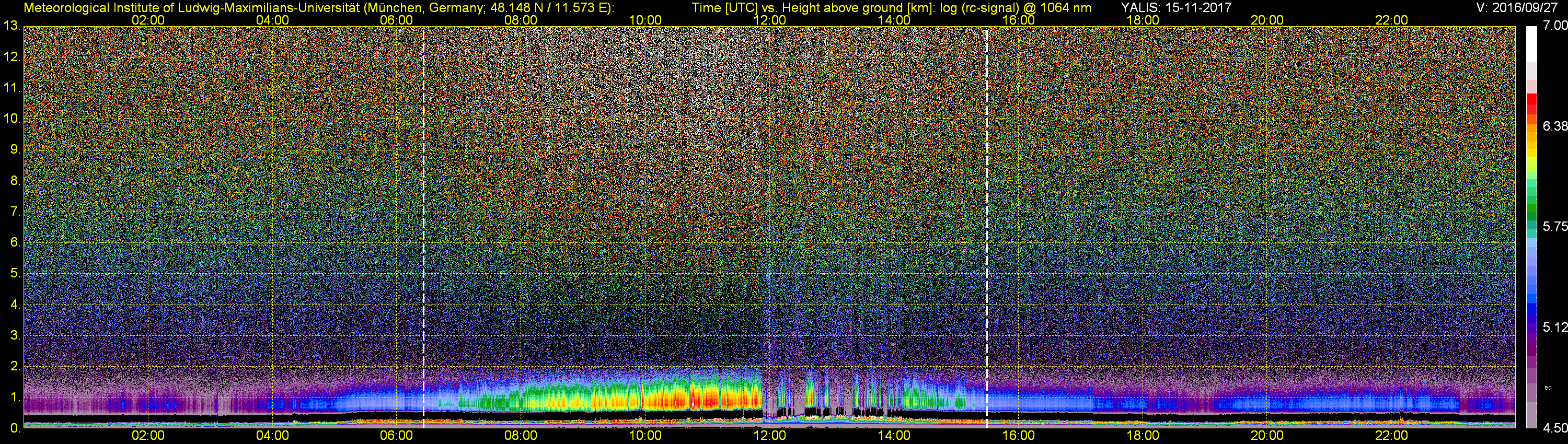Click the height axis label 9
Viewport: 1568px width, 444px height.
tap(15, 149)
